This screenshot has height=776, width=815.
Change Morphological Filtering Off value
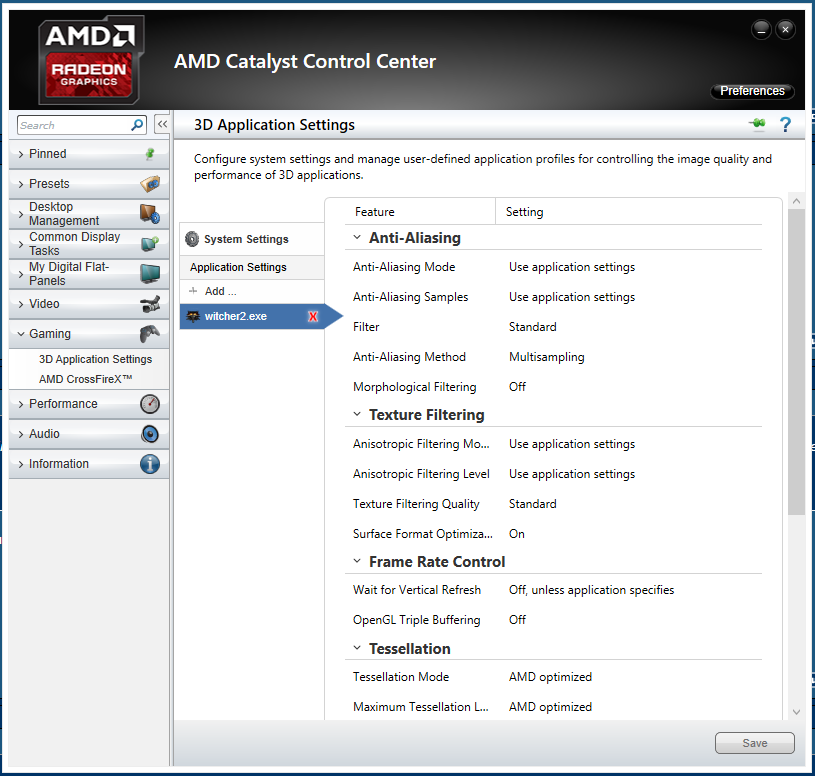click(x=517, y=387)
